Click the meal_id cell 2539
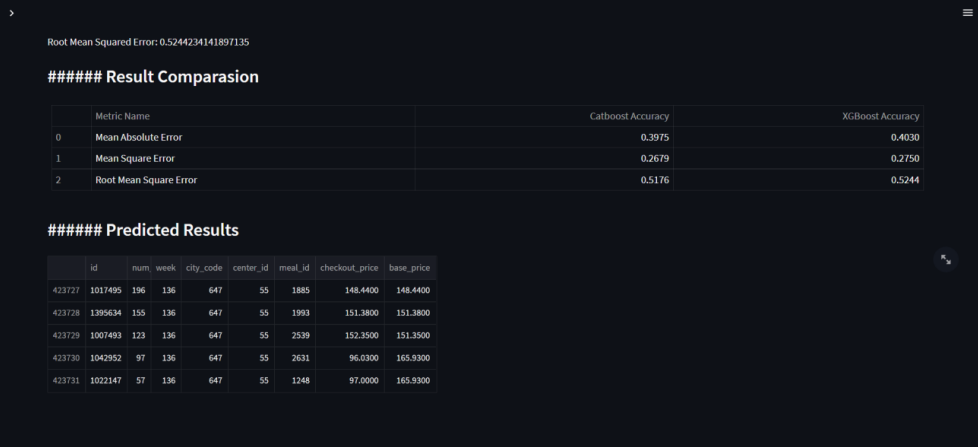 pyautogui.click(x=295, y=336)
